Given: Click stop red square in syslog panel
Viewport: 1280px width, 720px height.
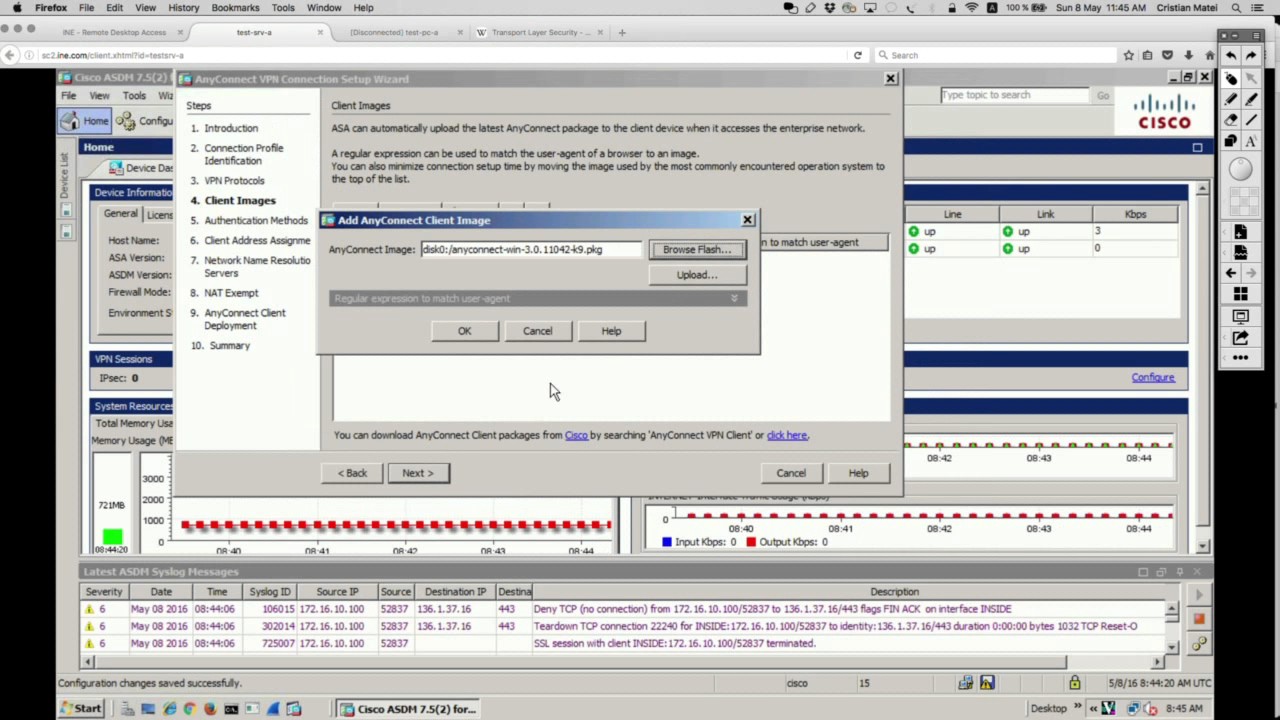Looking at the screenshot, I should point(1199,618).
